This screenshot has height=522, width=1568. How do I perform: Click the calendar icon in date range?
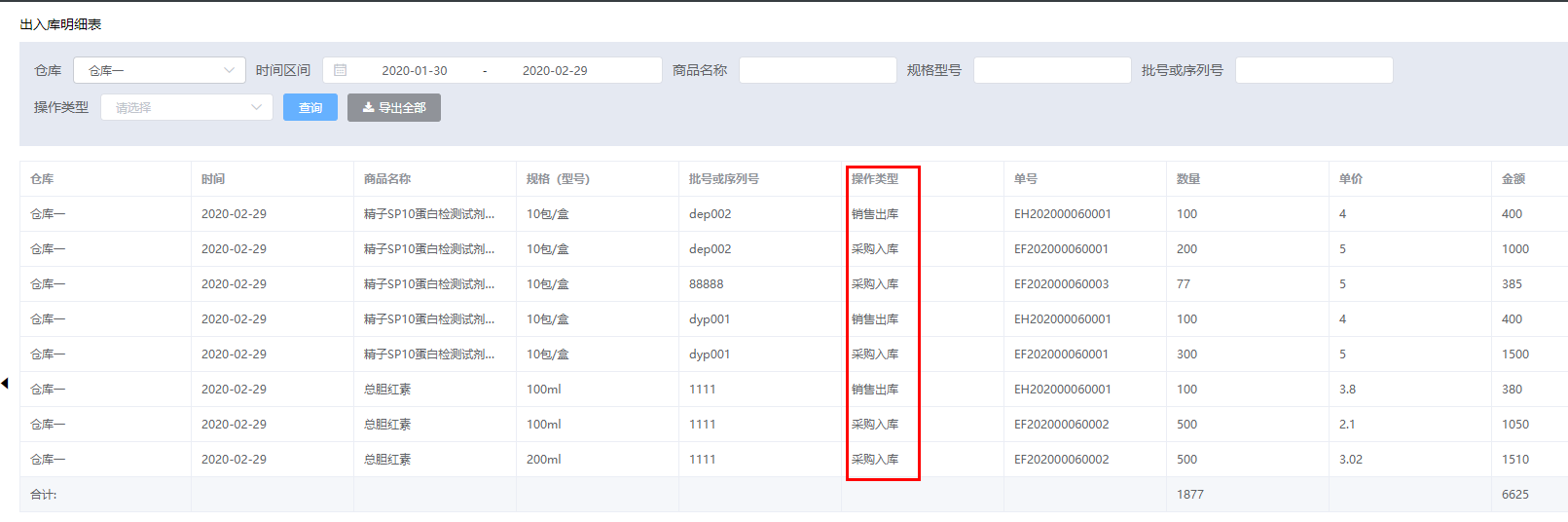(340, 70)
